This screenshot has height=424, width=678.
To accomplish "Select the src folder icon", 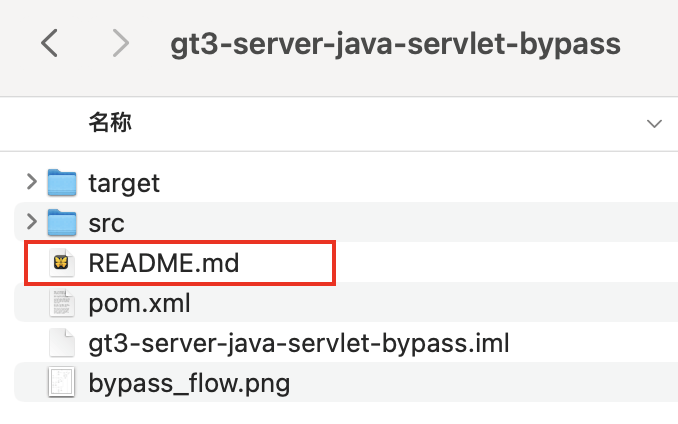I will click(63, 222).
